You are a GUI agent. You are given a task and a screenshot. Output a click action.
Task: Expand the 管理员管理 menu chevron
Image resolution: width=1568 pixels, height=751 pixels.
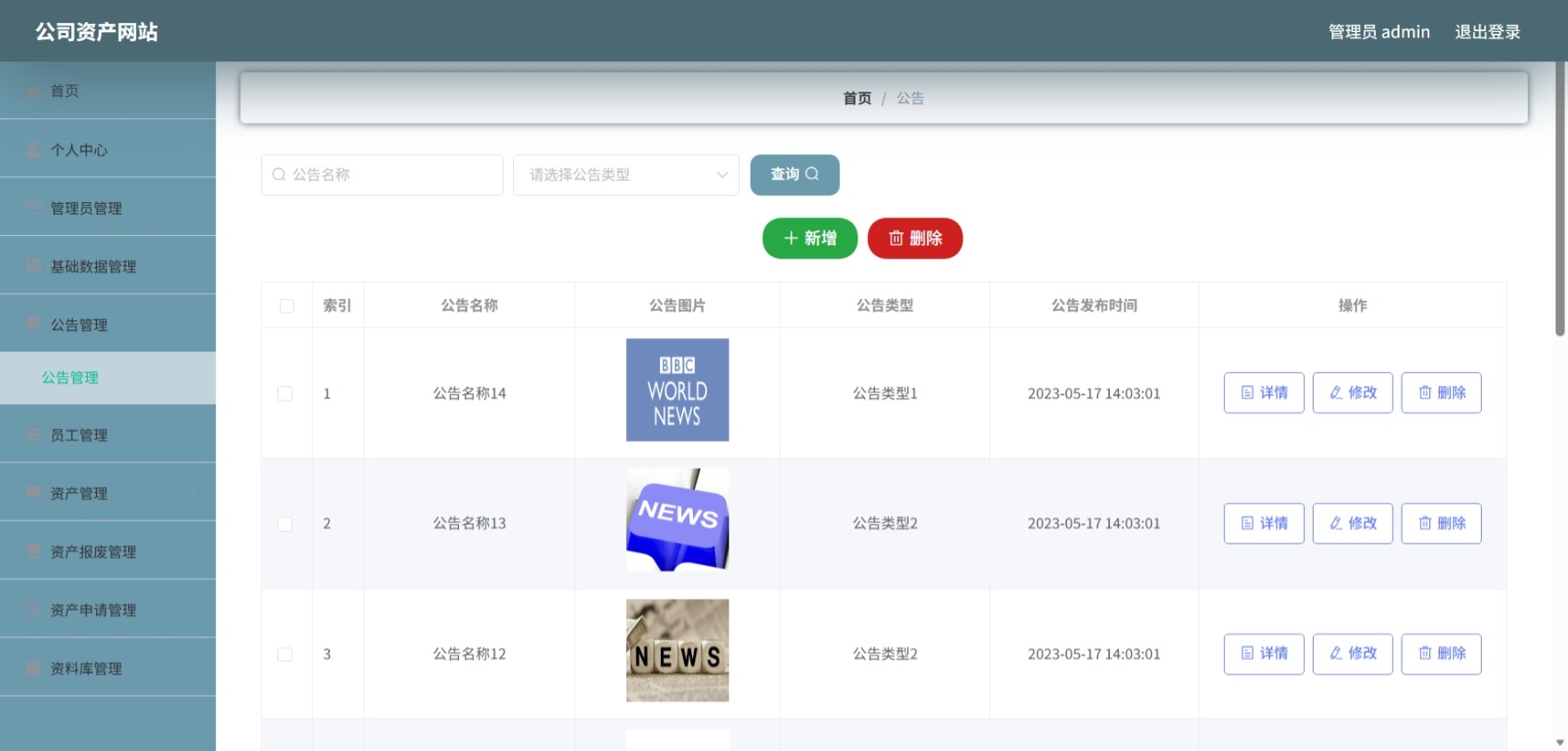pyautogui.click(x=191, y=206)
